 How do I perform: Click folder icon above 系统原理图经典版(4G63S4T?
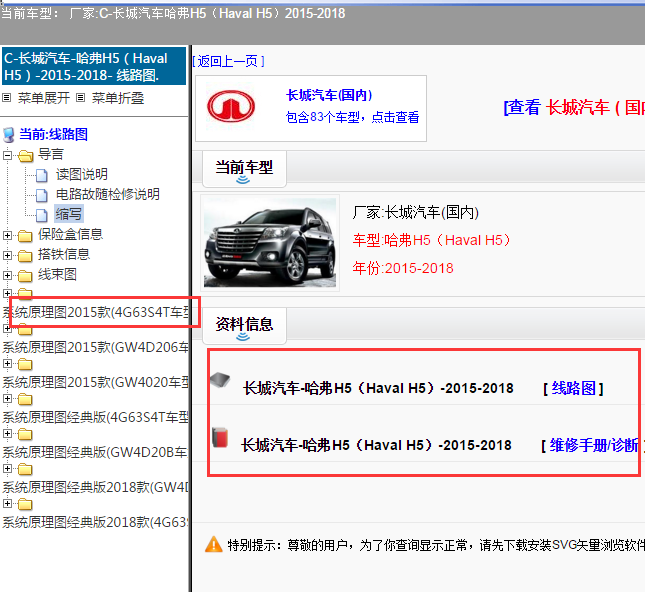(x=25, y=399)
